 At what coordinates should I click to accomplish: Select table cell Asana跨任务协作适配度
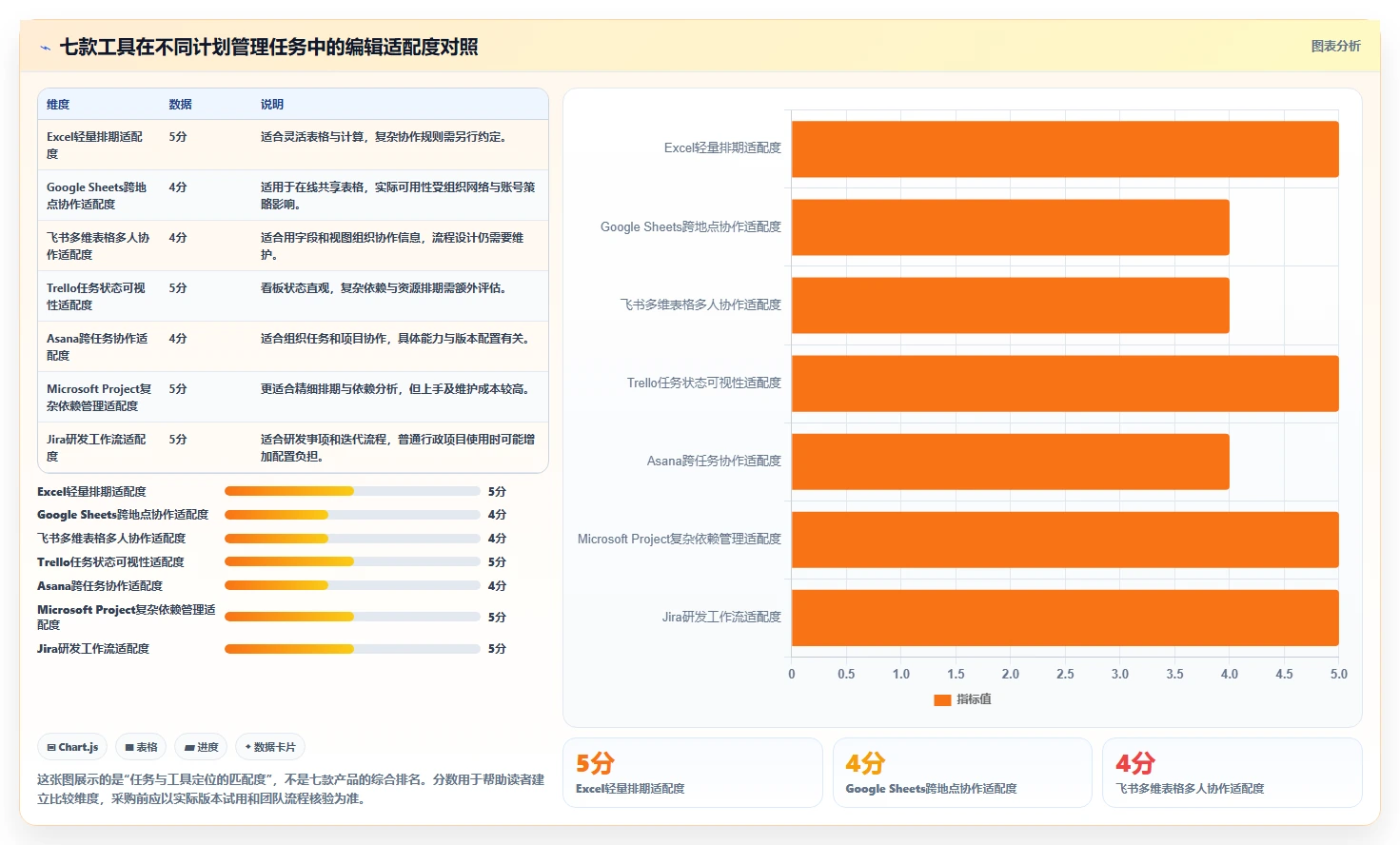[x=97, y=346]
